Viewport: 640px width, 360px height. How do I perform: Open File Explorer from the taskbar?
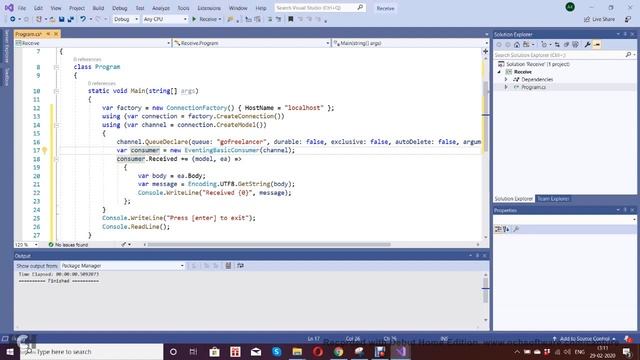pos(297,352)
